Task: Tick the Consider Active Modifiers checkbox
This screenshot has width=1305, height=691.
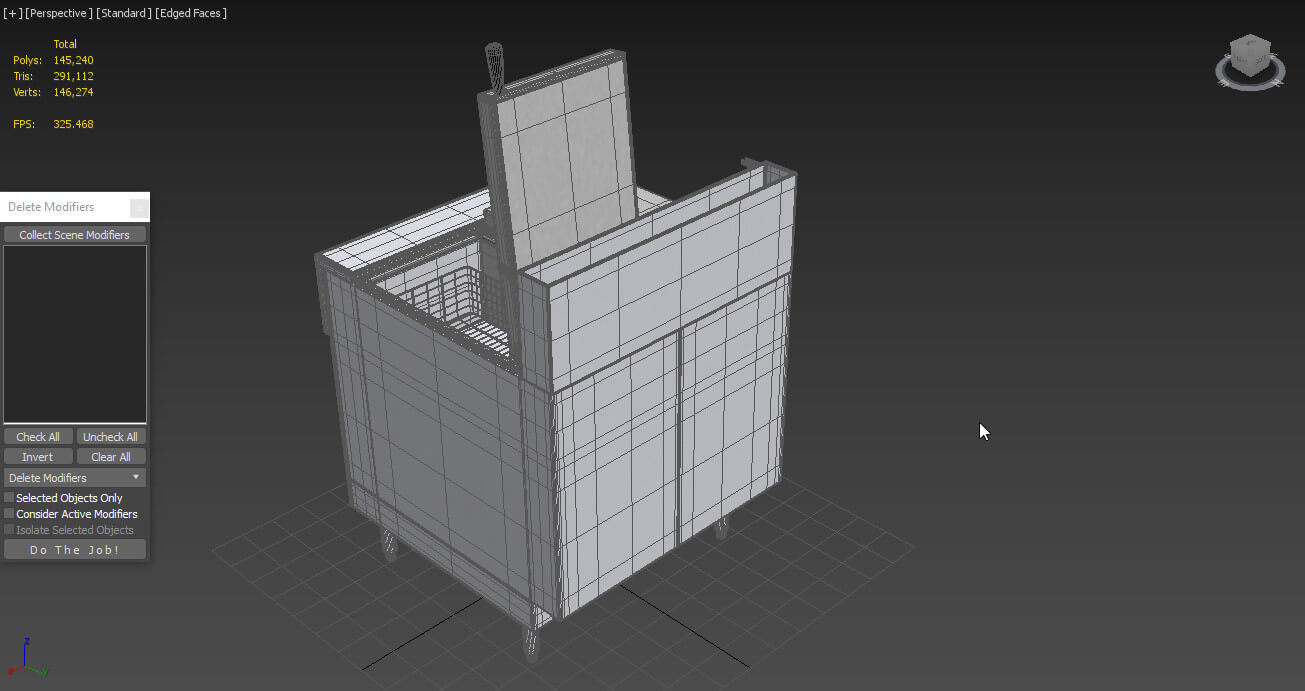Action: pos(10,514)
